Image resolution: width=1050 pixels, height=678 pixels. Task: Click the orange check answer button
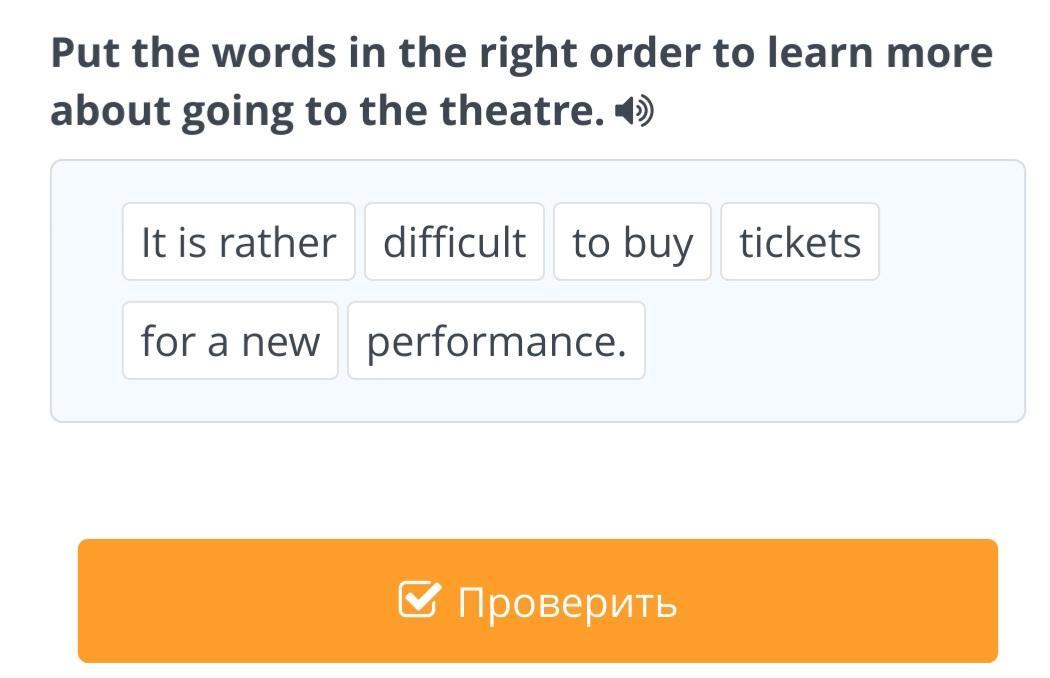click(x=538, y=601)
